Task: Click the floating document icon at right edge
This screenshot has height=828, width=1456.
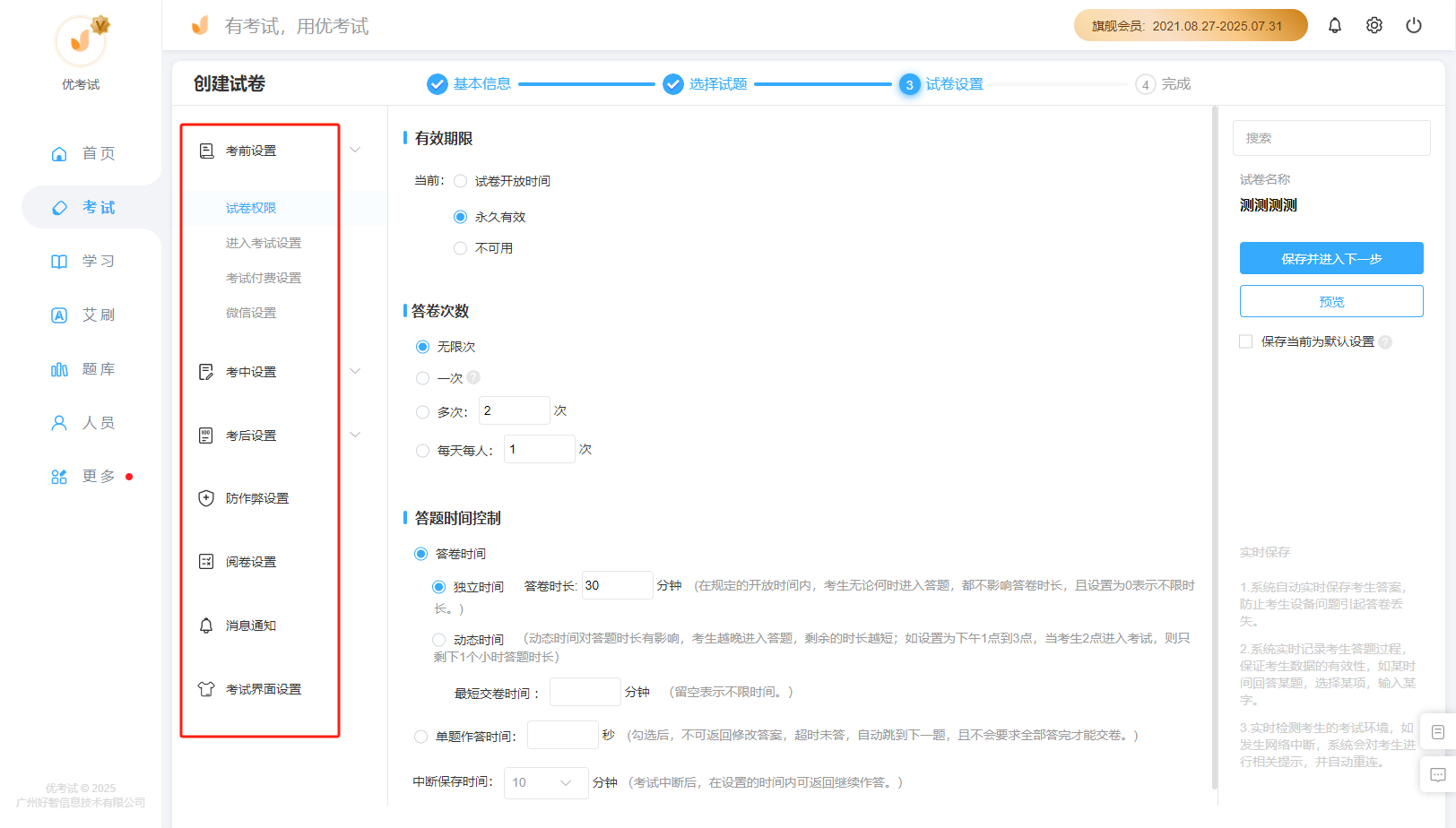Action: click(1438, 732)
